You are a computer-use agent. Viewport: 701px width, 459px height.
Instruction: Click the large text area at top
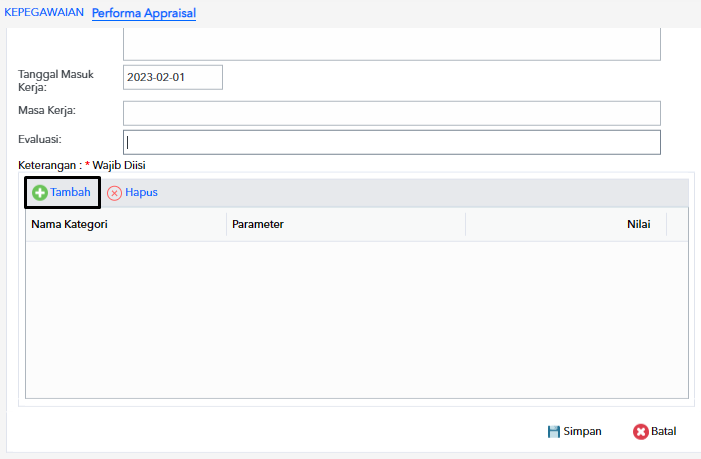(x=392, y=44)
